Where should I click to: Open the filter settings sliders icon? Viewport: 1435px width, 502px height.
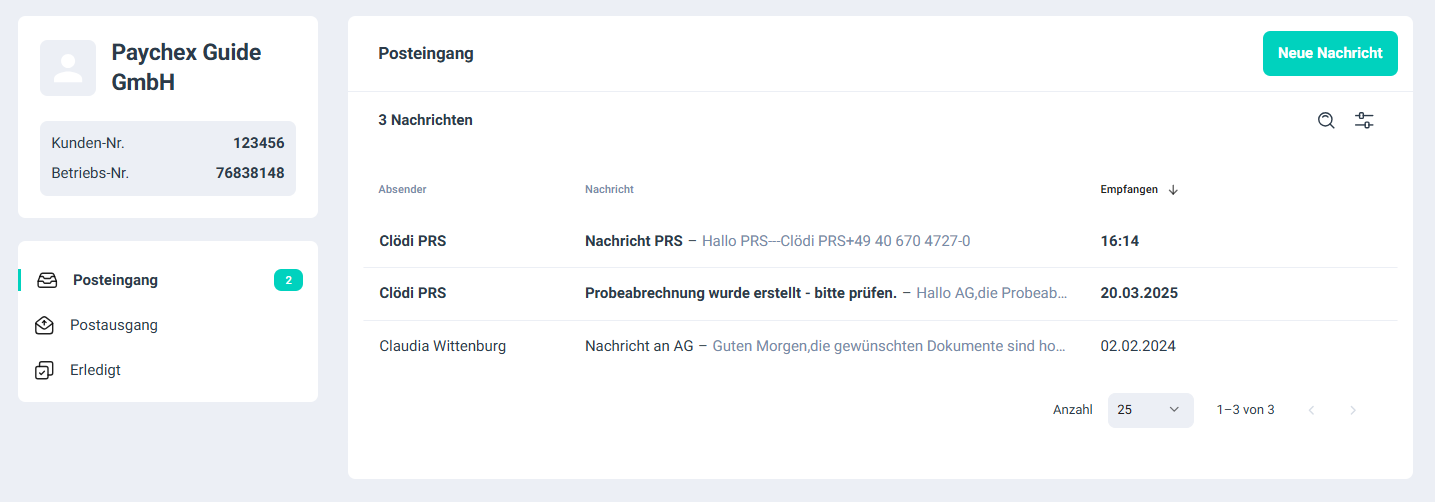coord(1364,121)
